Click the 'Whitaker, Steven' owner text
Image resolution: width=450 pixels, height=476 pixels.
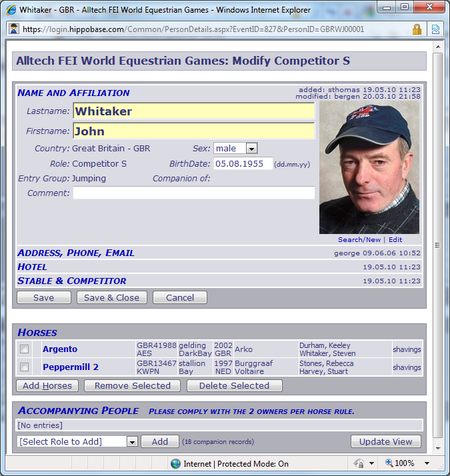pyautogui.click(x=327, y=353)
